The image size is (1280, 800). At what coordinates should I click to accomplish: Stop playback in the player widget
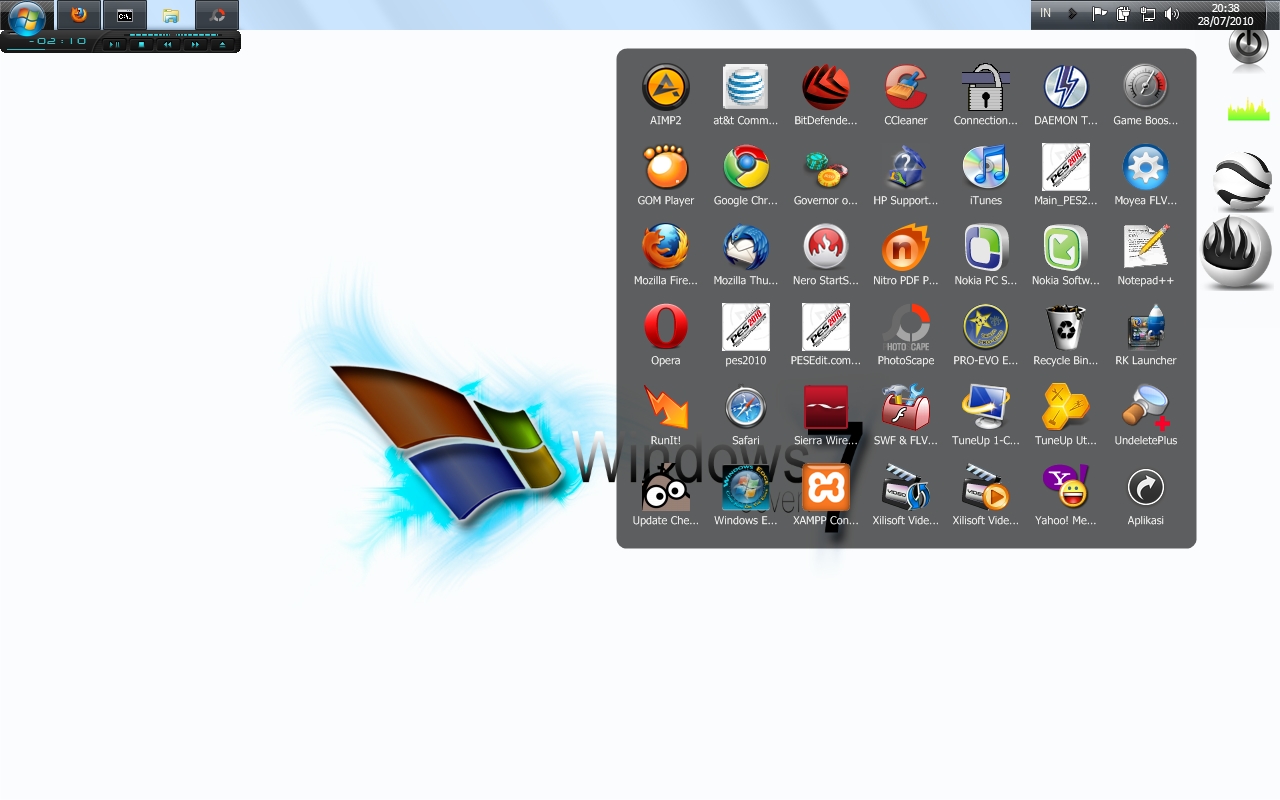pyautogui.click(x=141, y=44)
